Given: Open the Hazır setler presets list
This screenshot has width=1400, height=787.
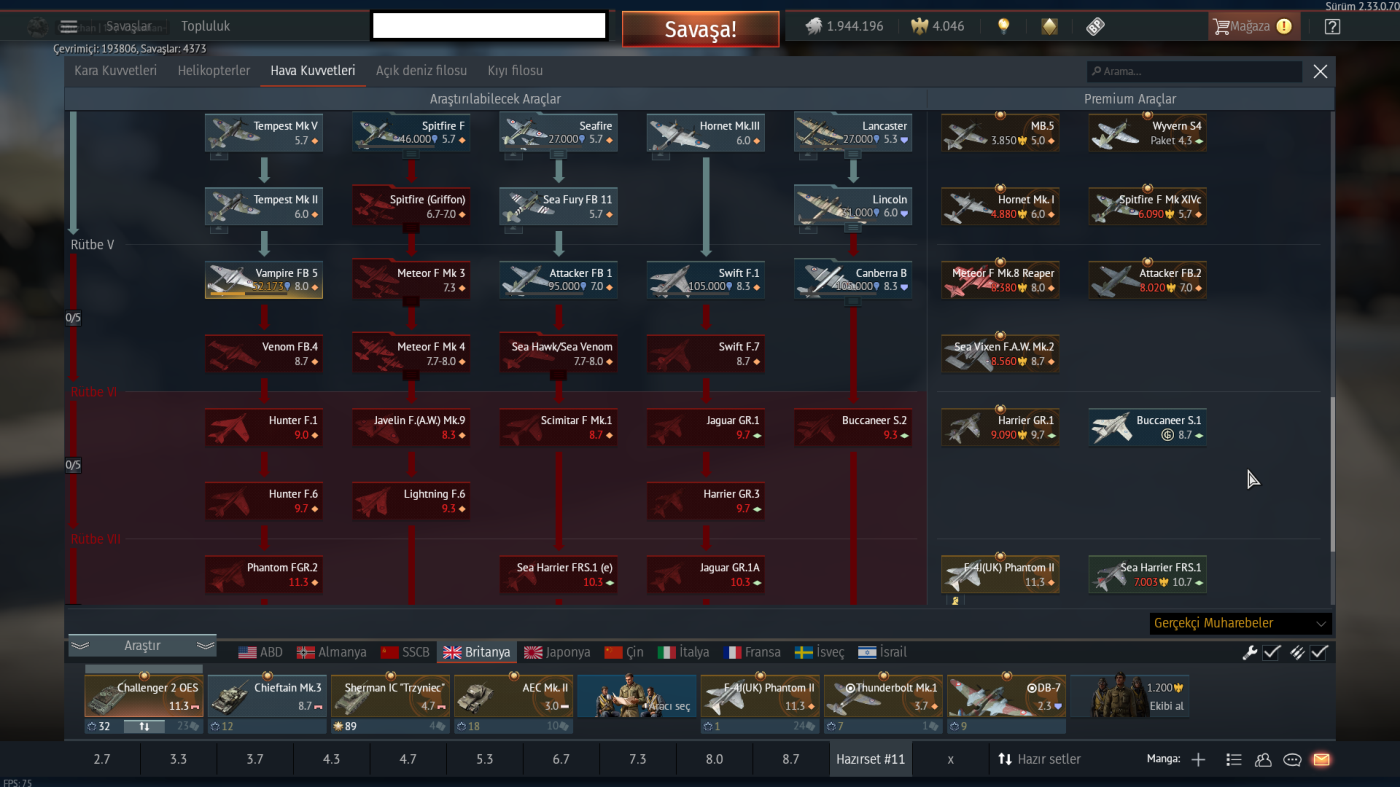Looking at the screenshot, I should coord(1039,759).
